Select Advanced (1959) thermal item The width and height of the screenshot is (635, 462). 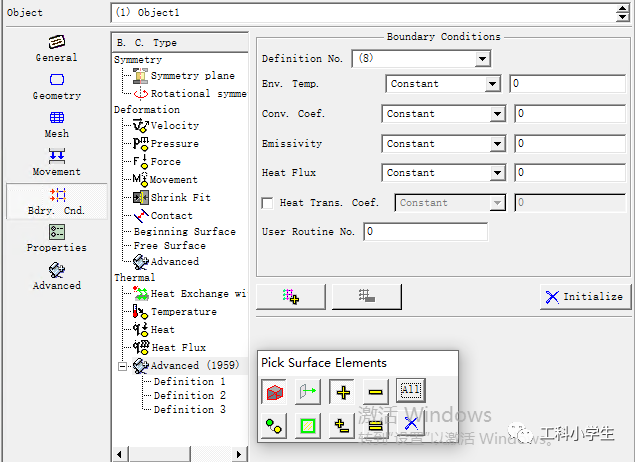coord(186,365)
